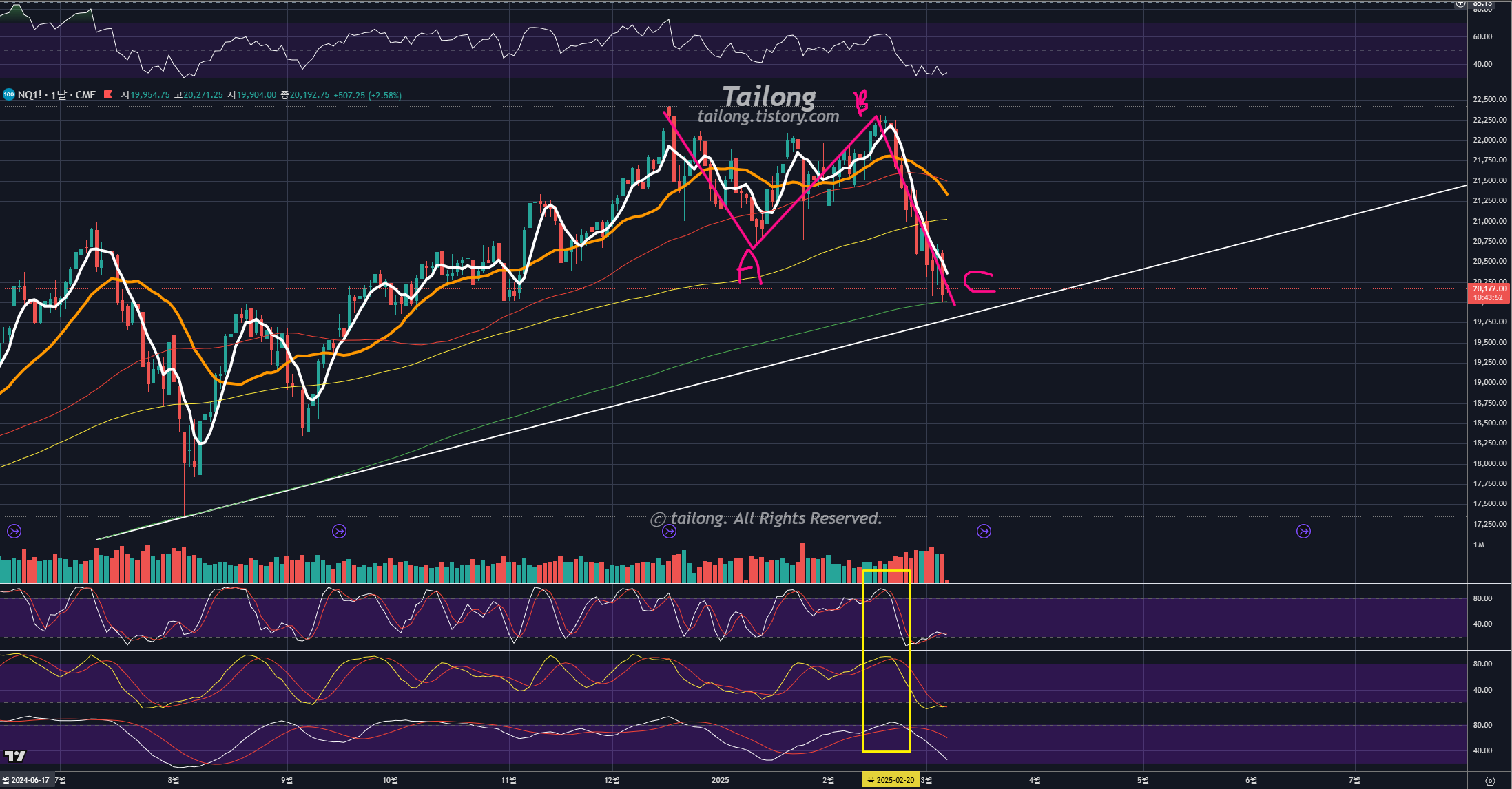The height and width of the screenshot is (789, 1512).
Task: Click the red flag next to CME
Action: pyautogui.click(x=108, y=95)
